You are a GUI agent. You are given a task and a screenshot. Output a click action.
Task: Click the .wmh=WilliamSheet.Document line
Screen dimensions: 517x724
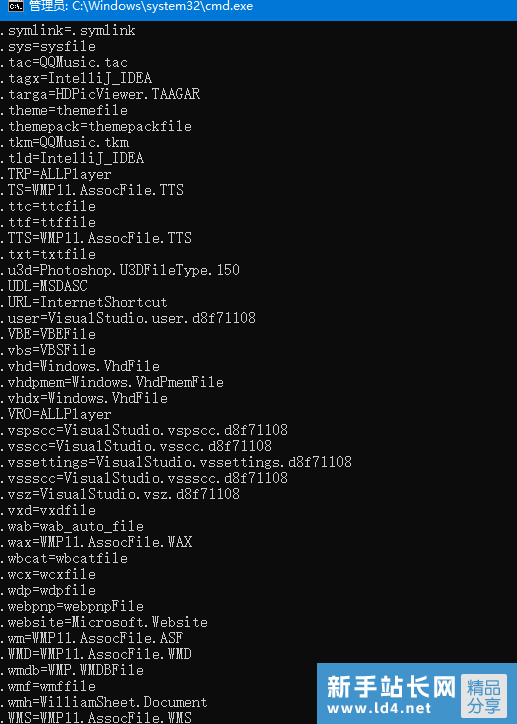[x=104, y=702]
